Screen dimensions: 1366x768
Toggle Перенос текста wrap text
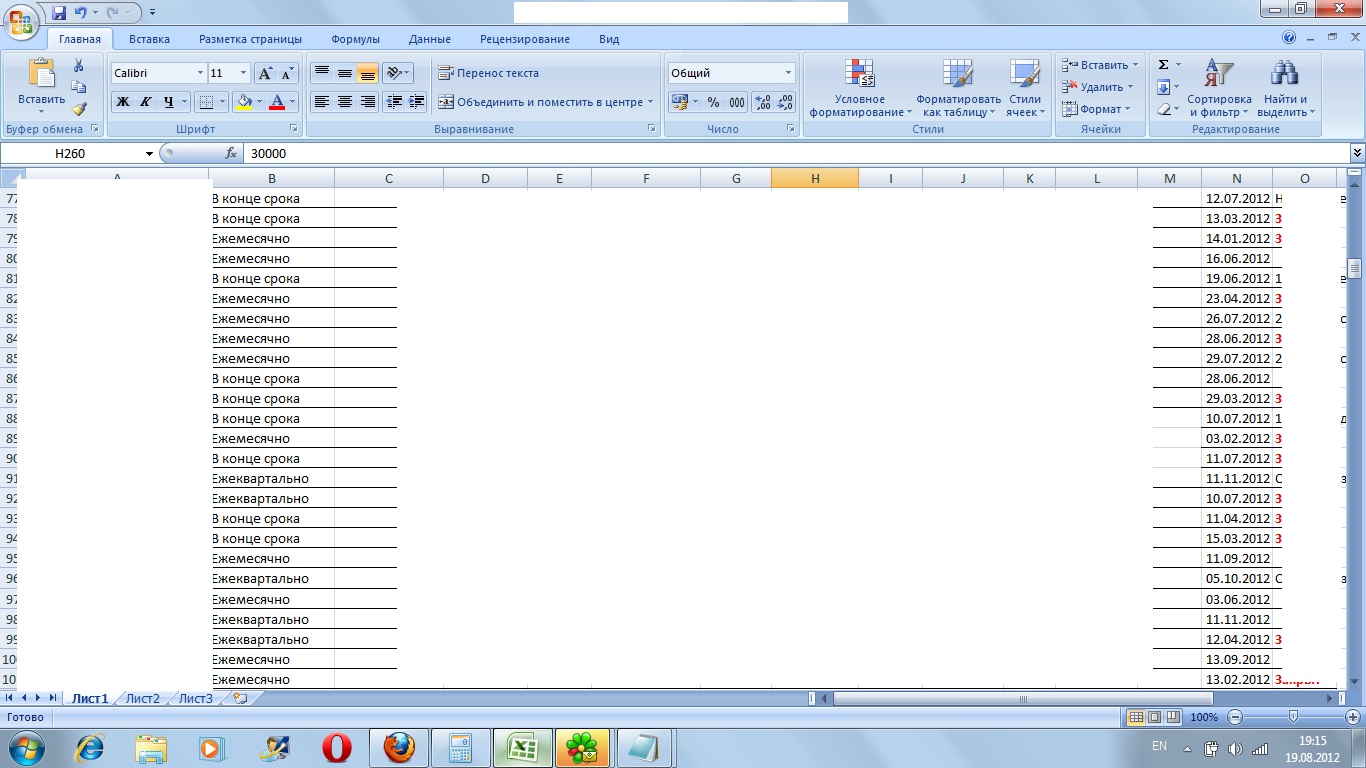coord(489,73)
